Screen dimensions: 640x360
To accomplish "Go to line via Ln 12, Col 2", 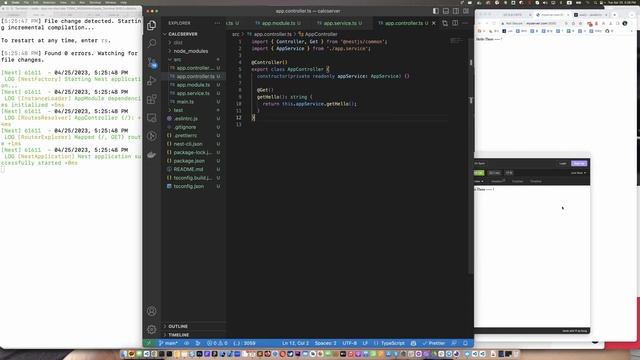I will point(295,343).
